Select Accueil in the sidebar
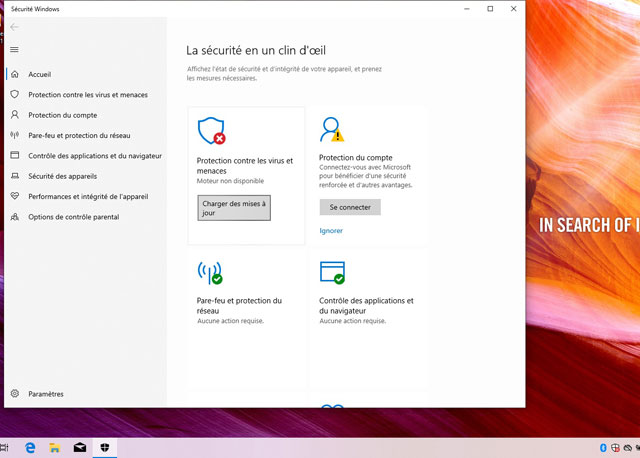Image resolution: width=640 pixels, height=458 pixels. 40,74
